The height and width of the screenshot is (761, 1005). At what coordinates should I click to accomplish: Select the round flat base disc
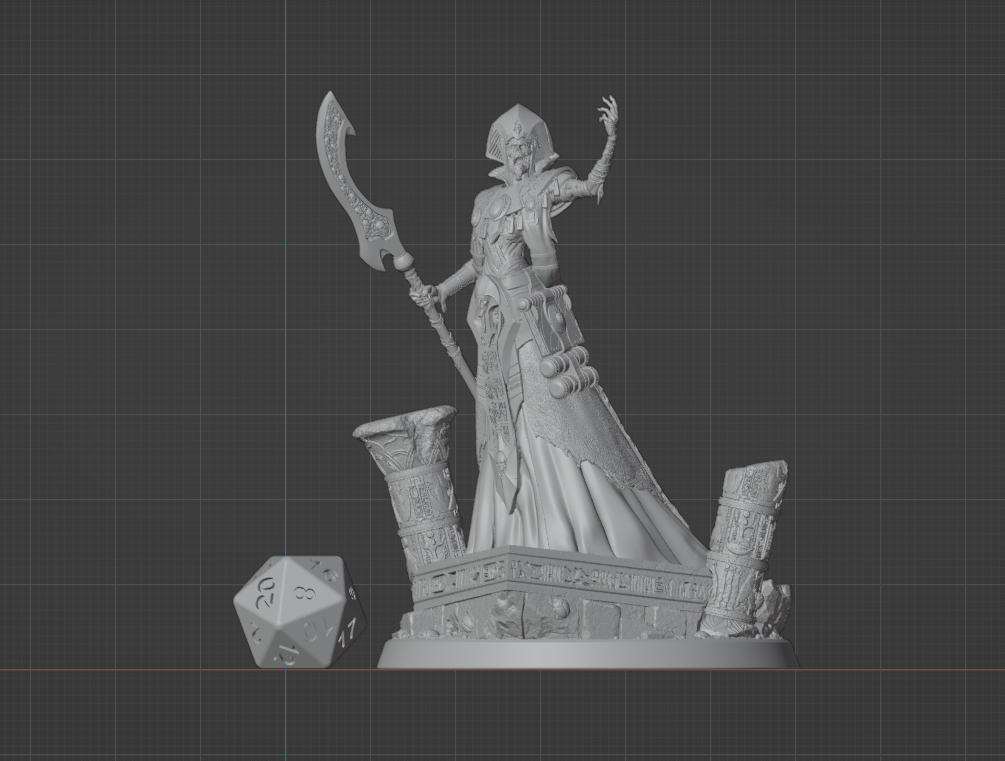pos(588,655)
